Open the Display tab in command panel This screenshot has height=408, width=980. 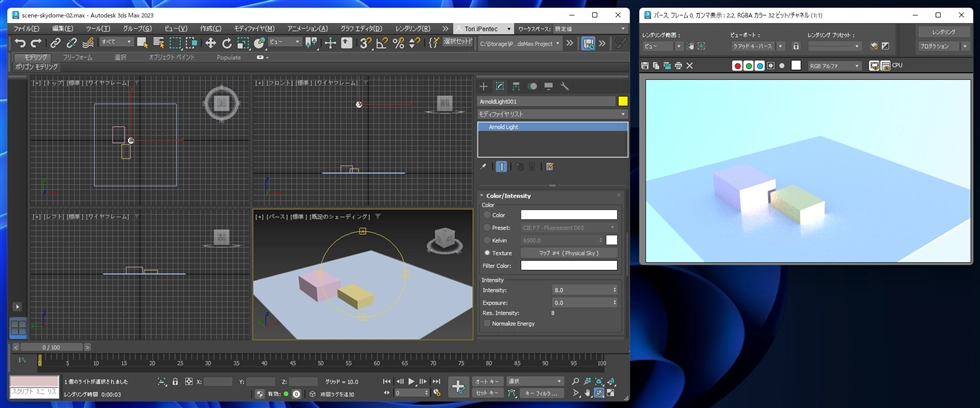click(548, 86)
